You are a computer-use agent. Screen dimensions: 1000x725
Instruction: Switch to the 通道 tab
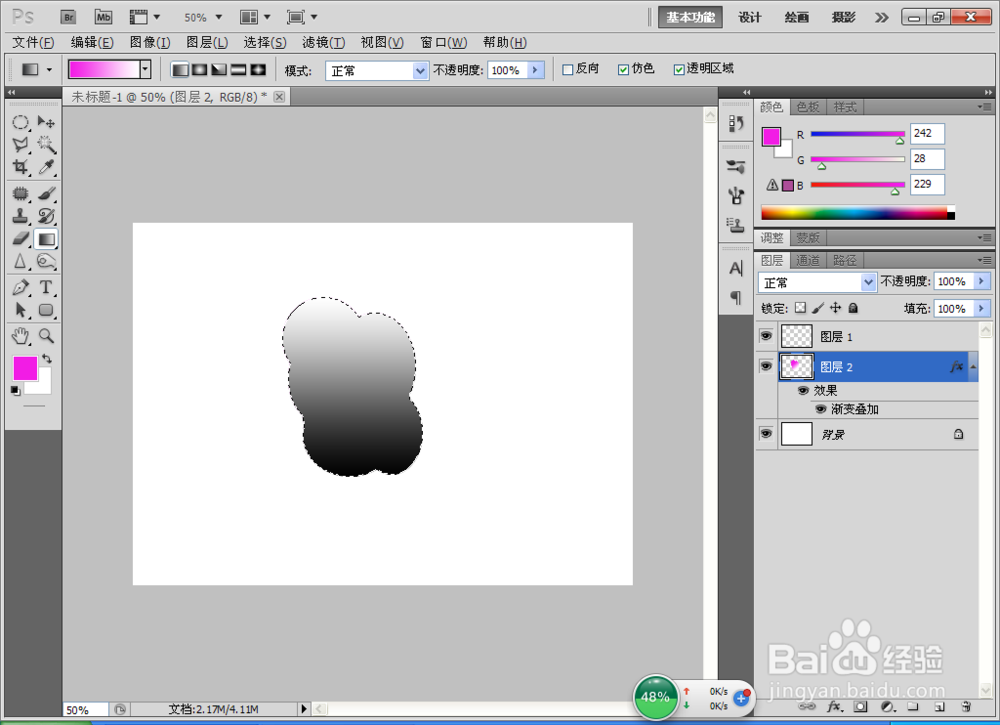[808, 260]
